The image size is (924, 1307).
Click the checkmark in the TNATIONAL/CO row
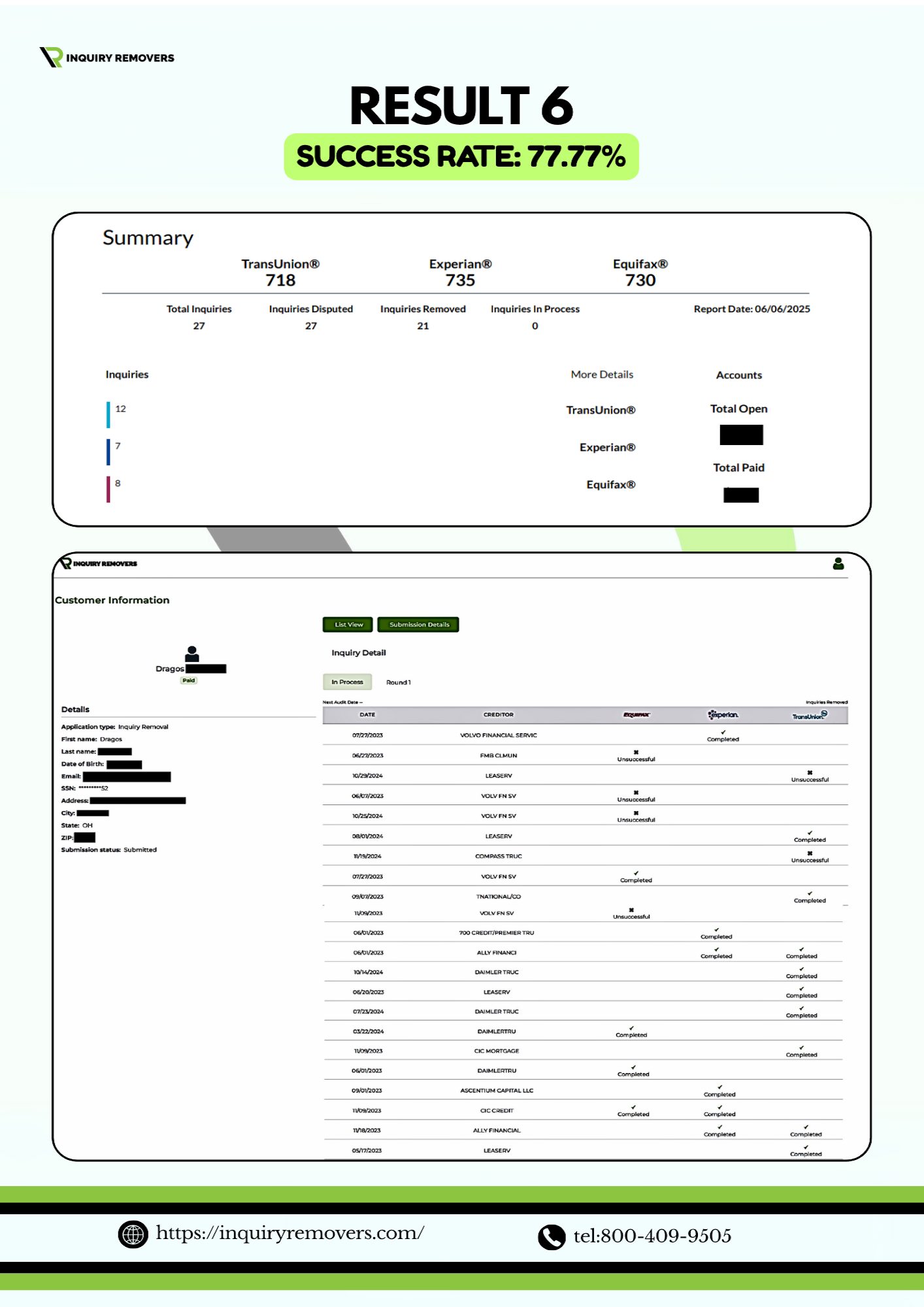[x=810, y=893]
